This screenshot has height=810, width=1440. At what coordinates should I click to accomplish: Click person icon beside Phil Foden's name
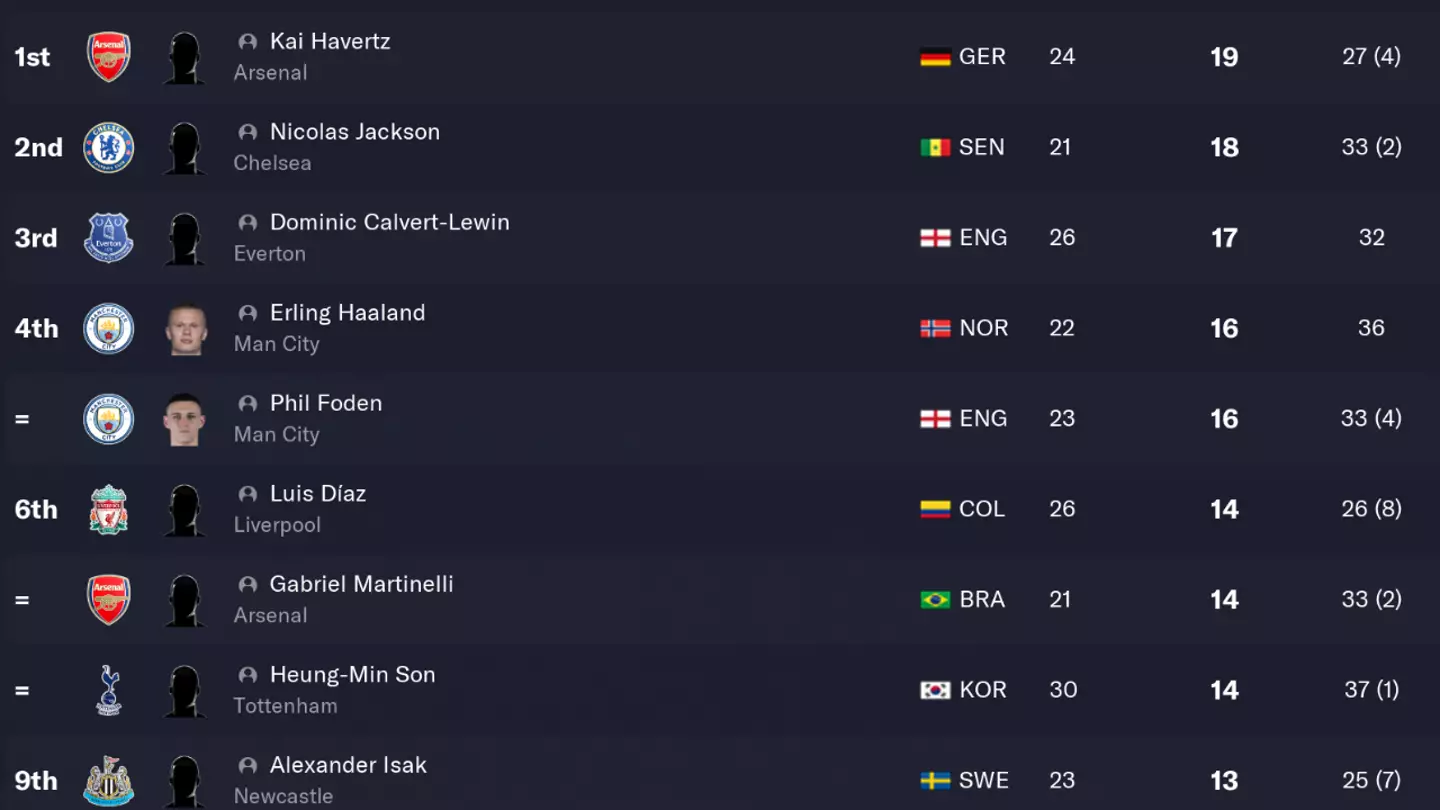(248, 404)
